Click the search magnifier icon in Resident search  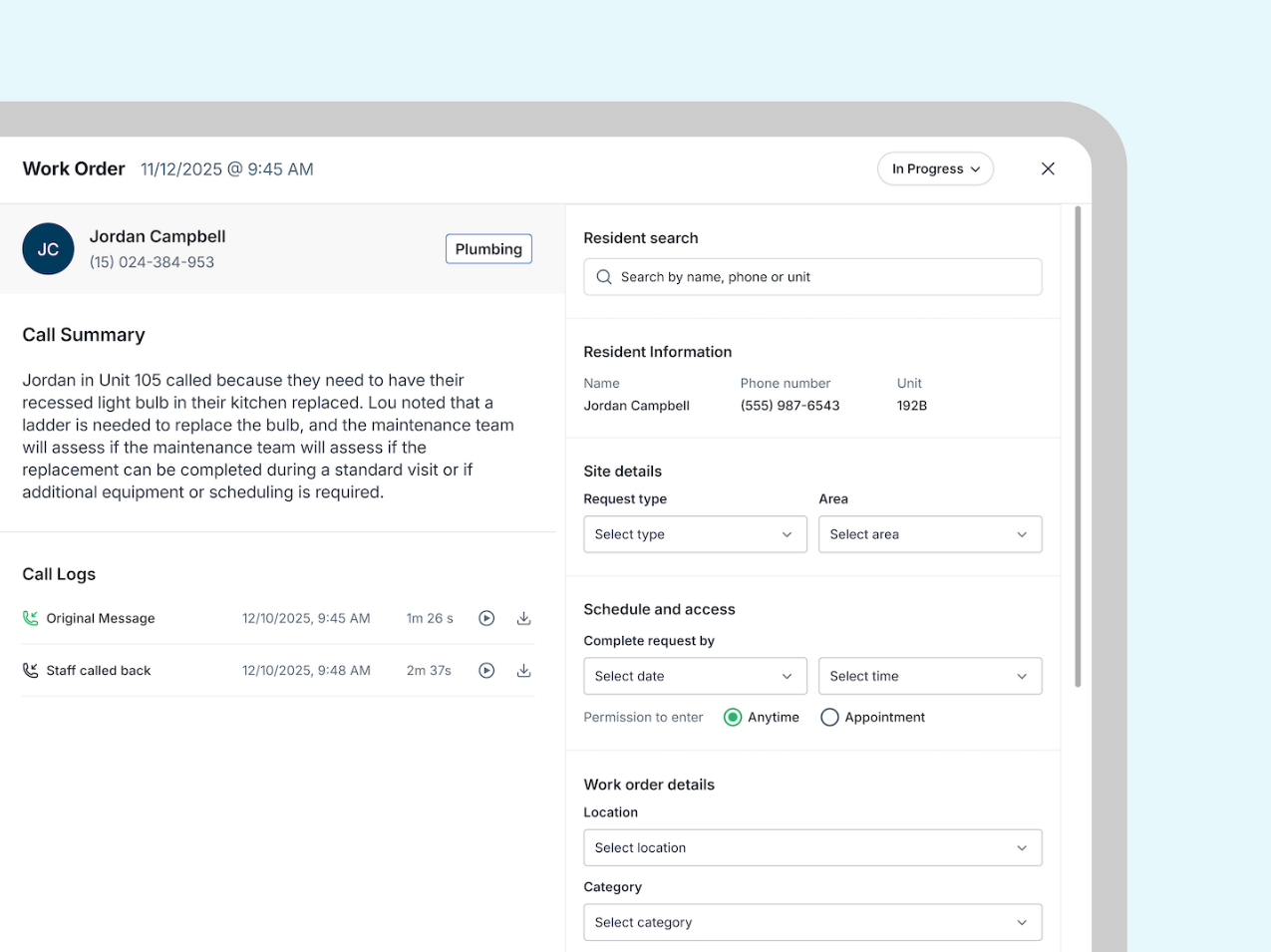pyautogui.click(x=604, y=277)
